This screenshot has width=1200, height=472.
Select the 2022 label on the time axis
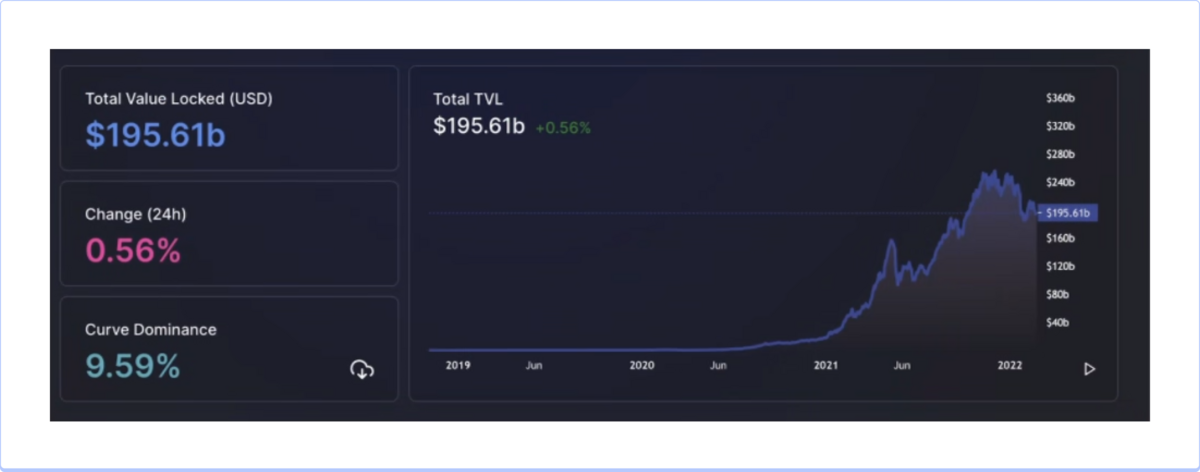coord(1010,366)
